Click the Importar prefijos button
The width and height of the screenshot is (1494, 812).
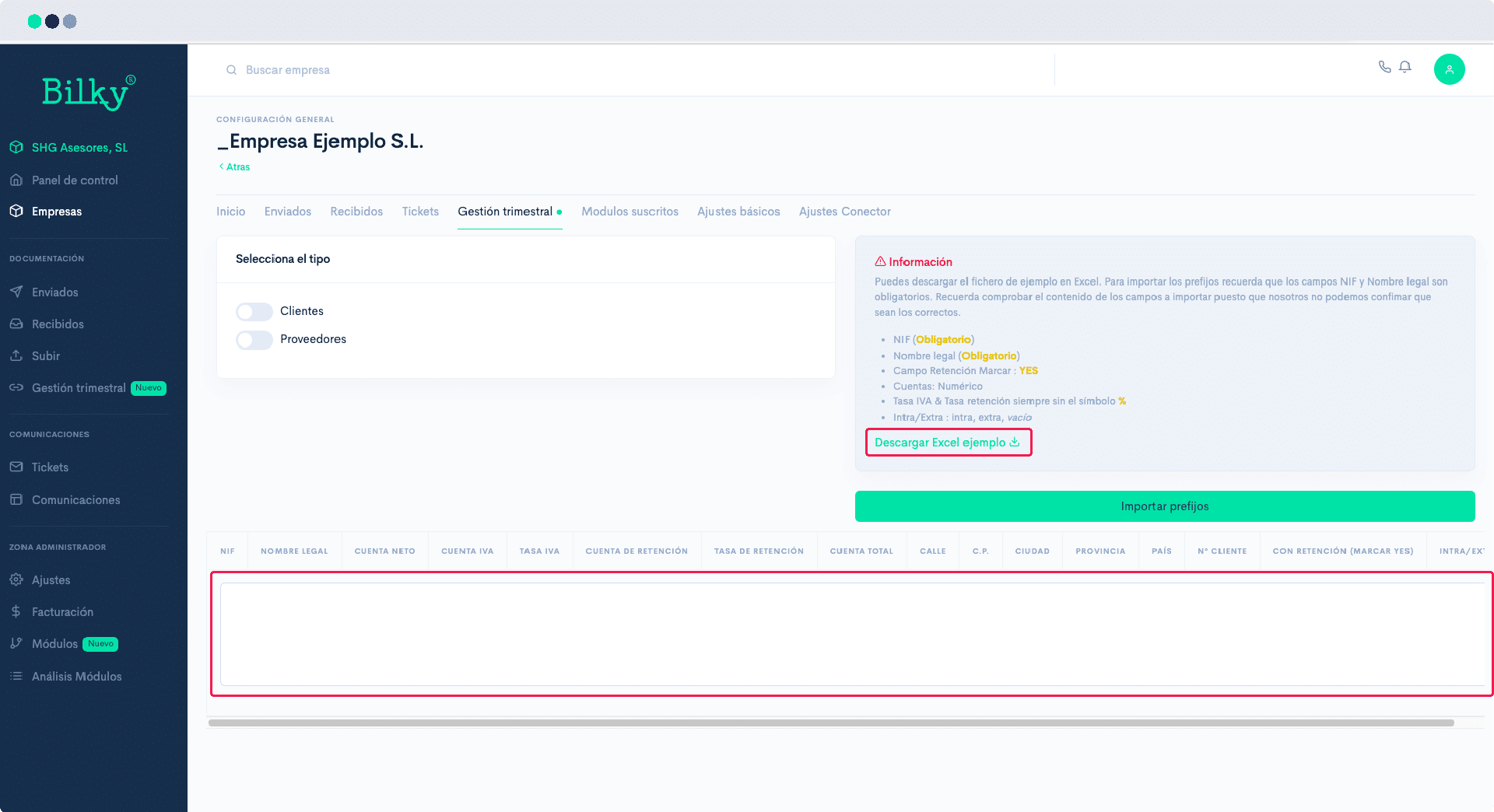tap(1165, 506)
